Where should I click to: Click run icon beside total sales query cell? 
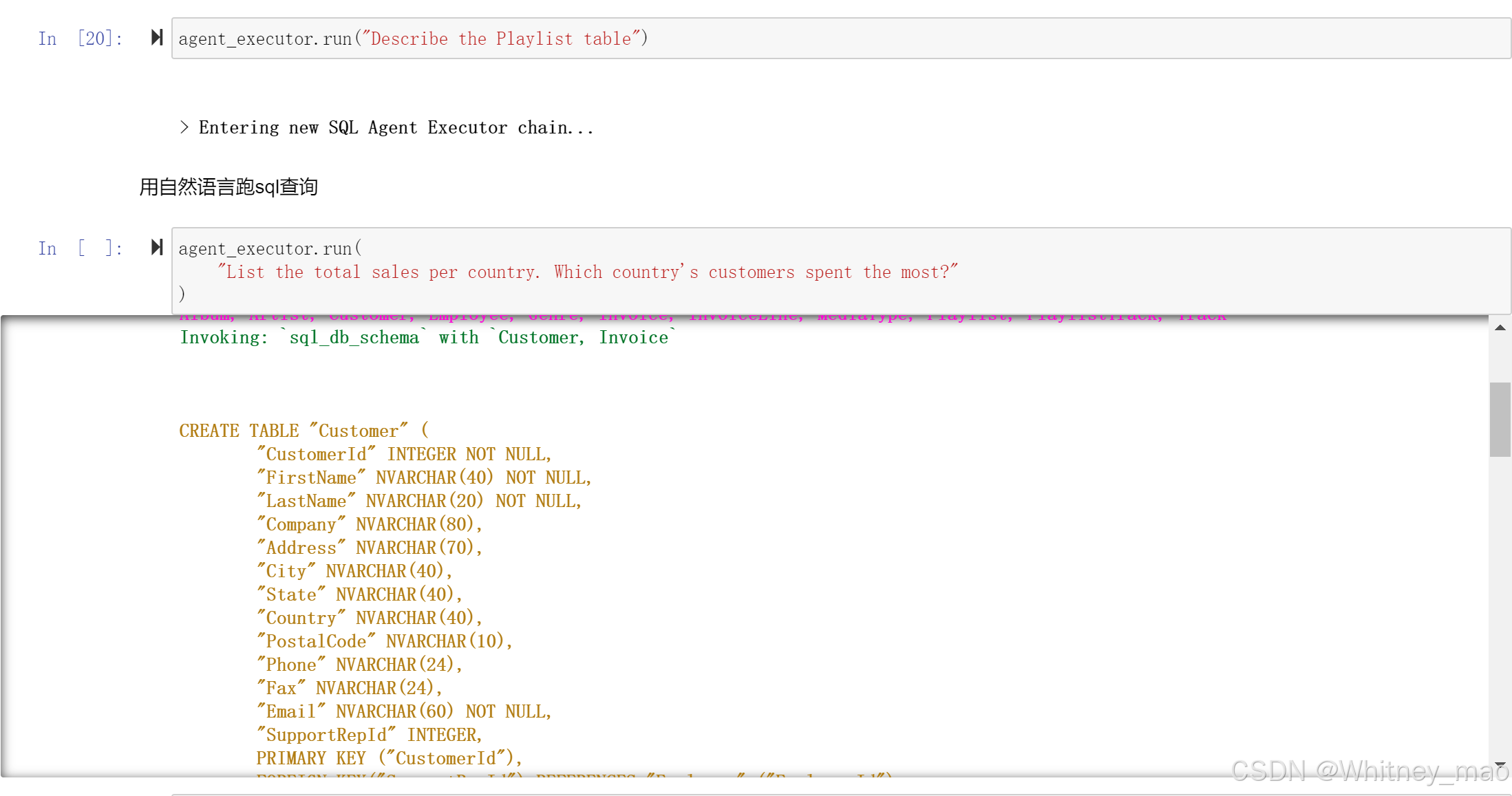pos(157,247)
